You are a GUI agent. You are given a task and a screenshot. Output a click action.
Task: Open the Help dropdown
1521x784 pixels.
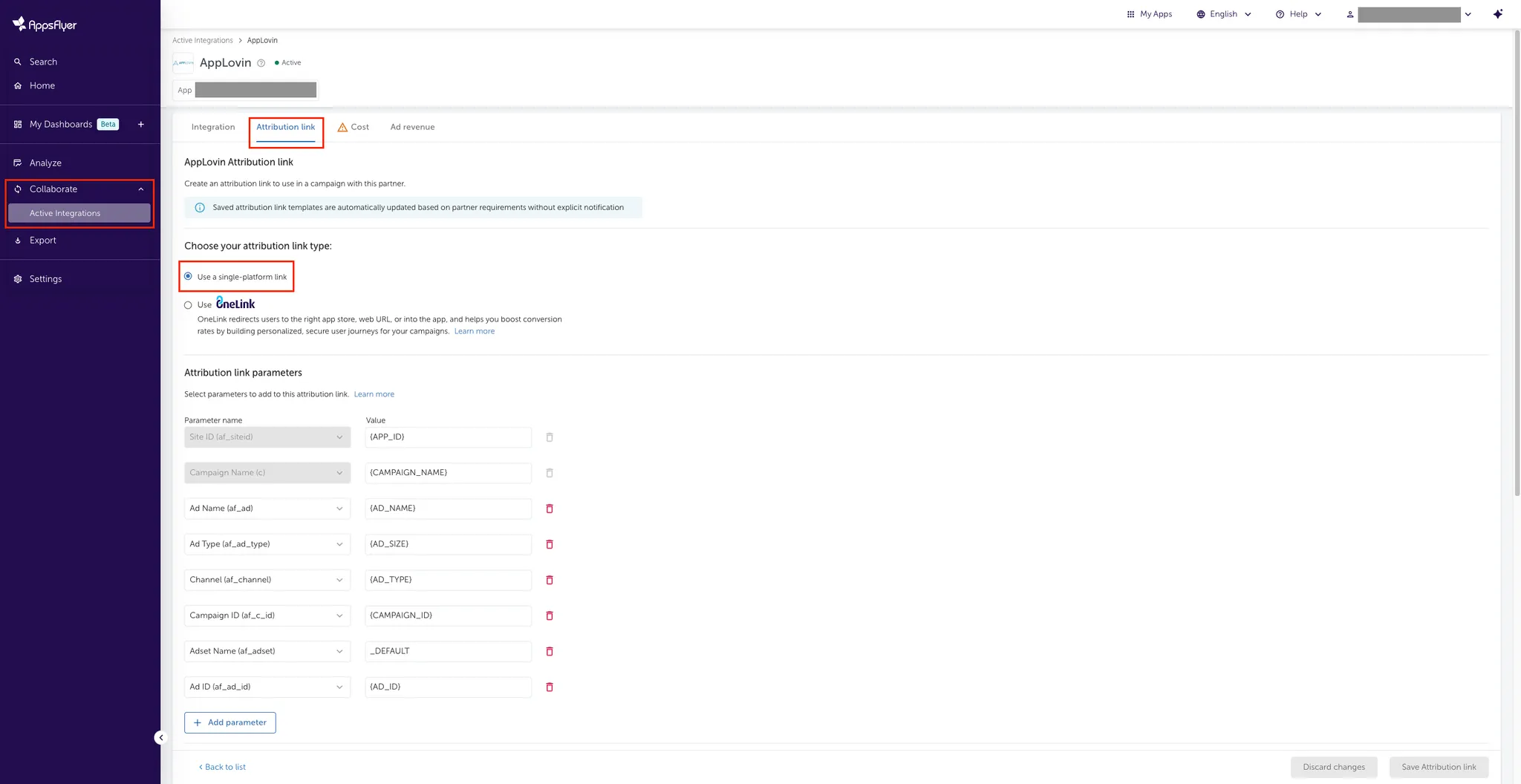click(1298, 14)
